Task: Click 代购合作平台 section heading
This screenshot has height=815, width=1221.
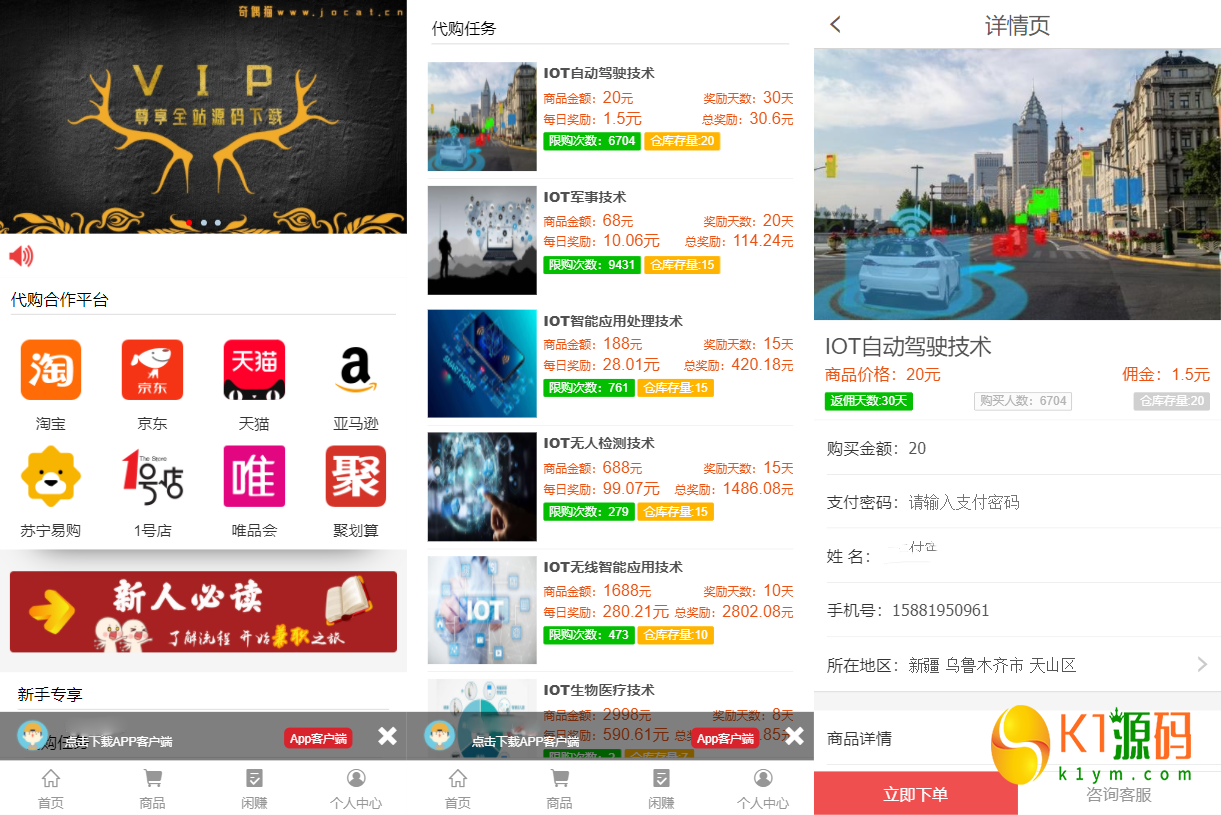Action: click(60, 299)
